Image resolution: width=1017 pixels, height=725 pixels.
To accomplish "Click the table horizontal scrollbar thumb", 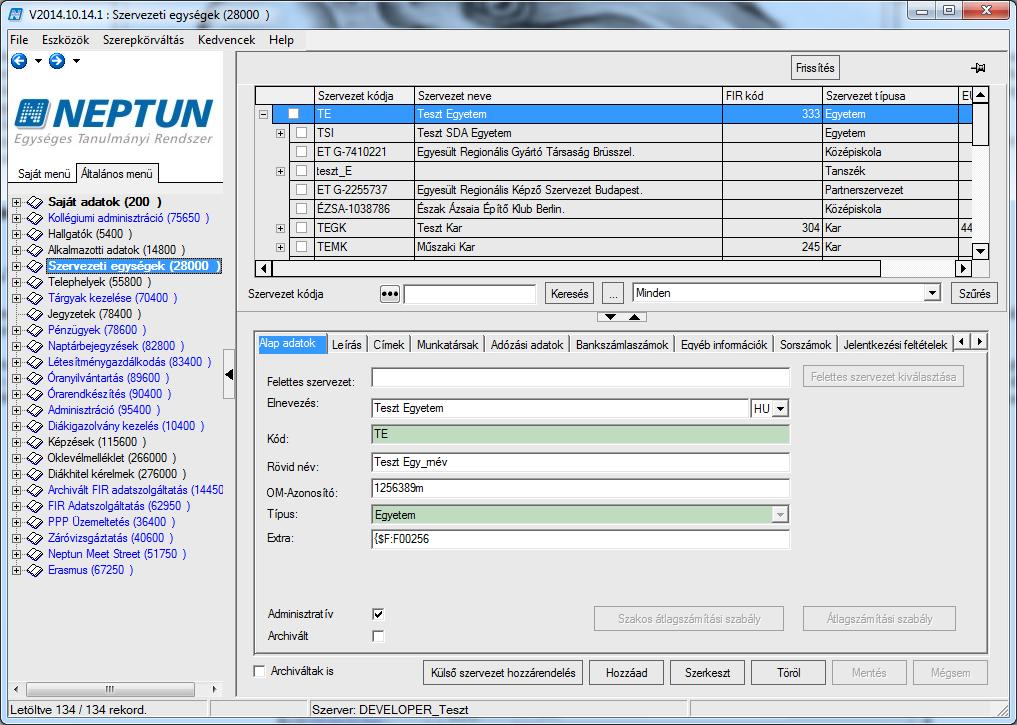I will (576, 268).
